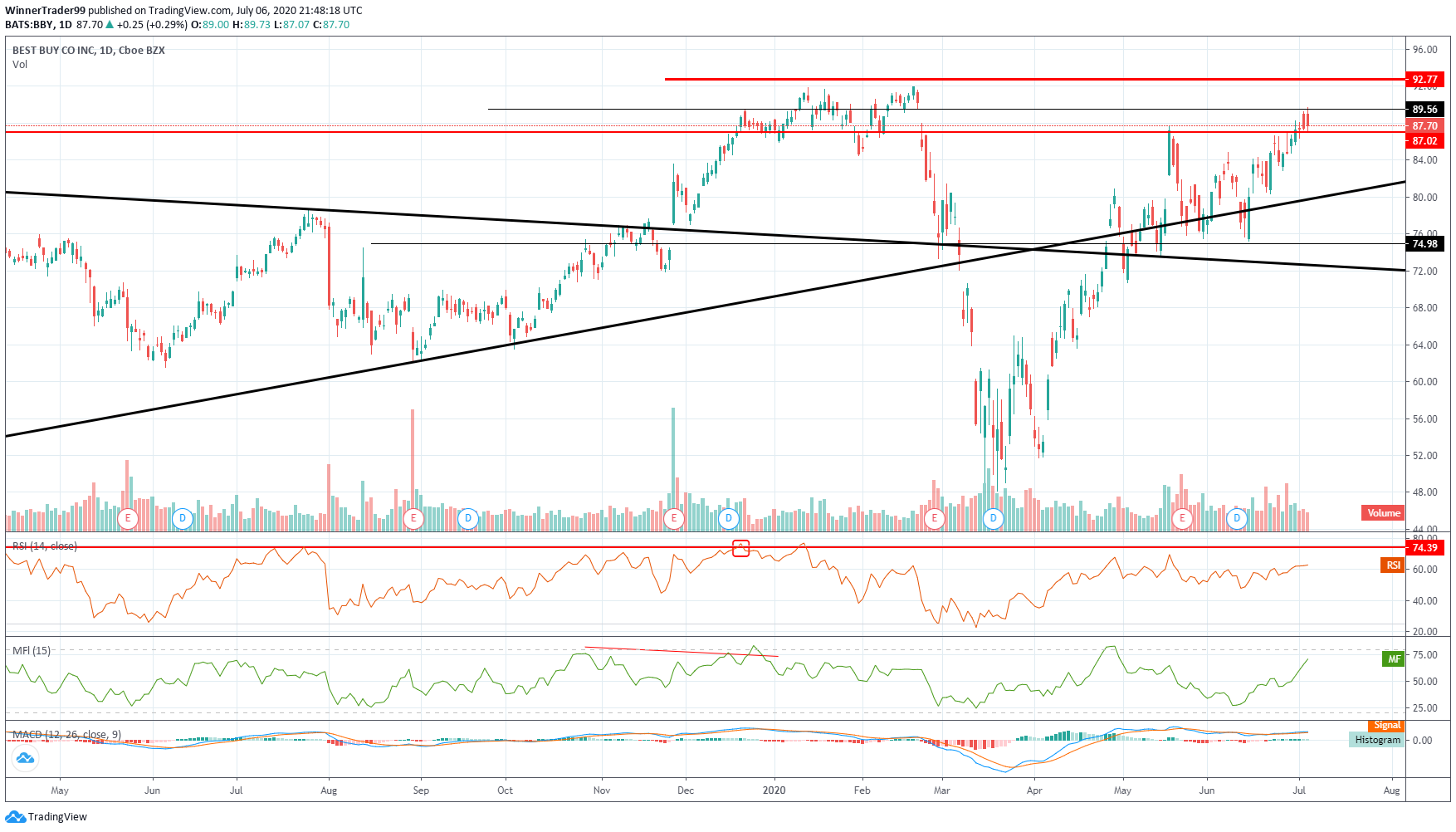Click the green MF indicator tag

[1393, 659]
